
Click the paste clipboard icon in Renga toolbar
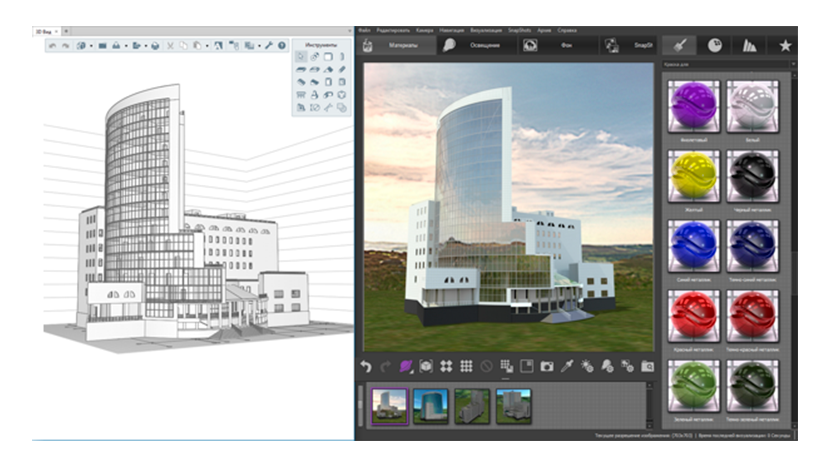197,46
